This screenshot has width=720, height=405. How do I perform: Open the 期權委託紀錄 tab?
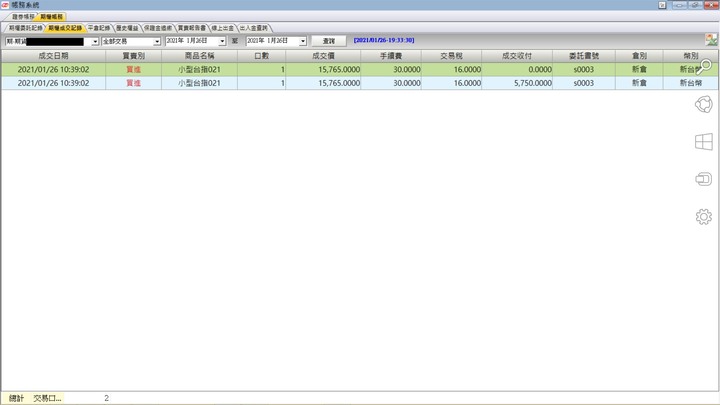[x=25, y=28]
